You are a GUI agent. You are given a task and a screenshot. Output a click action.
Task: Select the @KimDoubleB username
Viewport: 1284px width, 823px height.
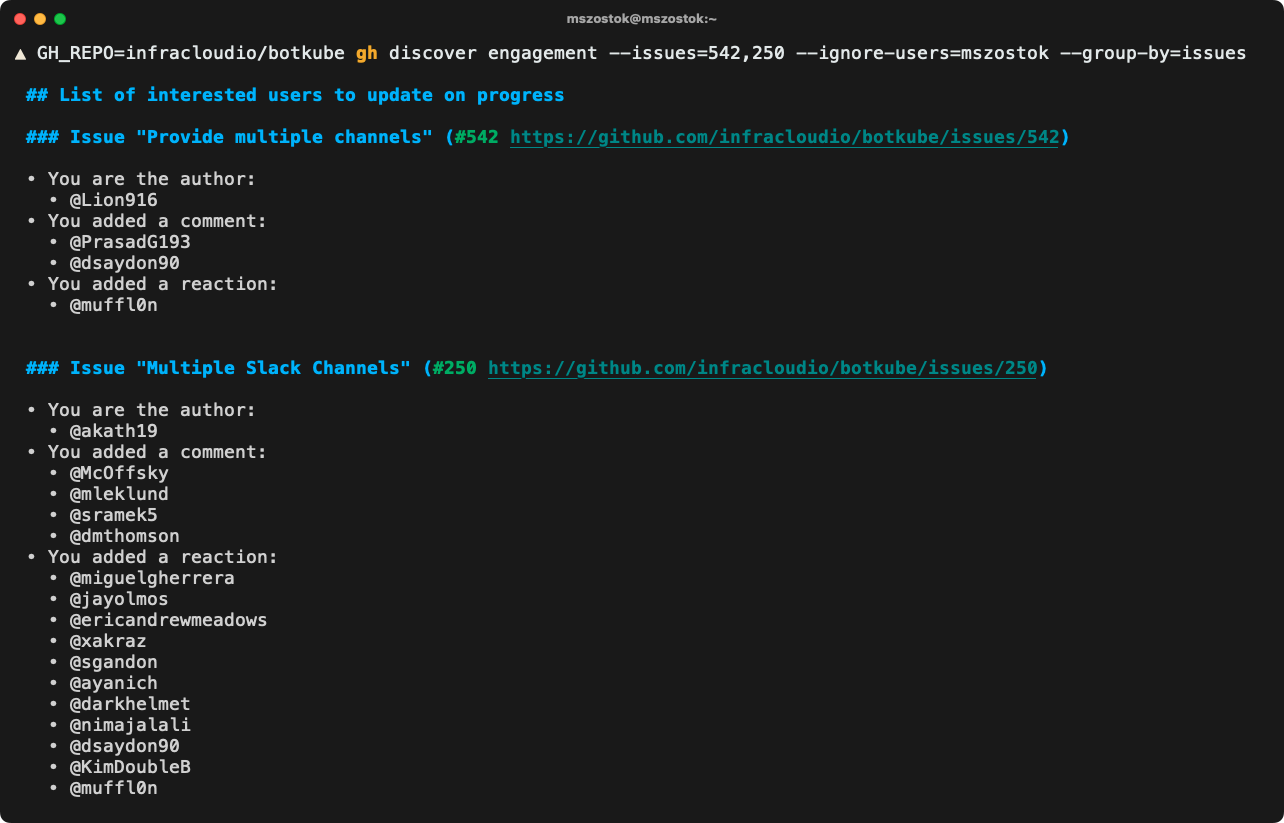point(130,767)
